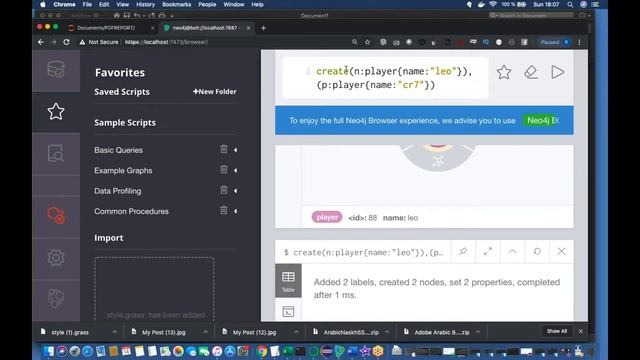Delete the Basic Queries folder
The width and height of the screenshot is (640, 360).
click(x=224, y=149)
